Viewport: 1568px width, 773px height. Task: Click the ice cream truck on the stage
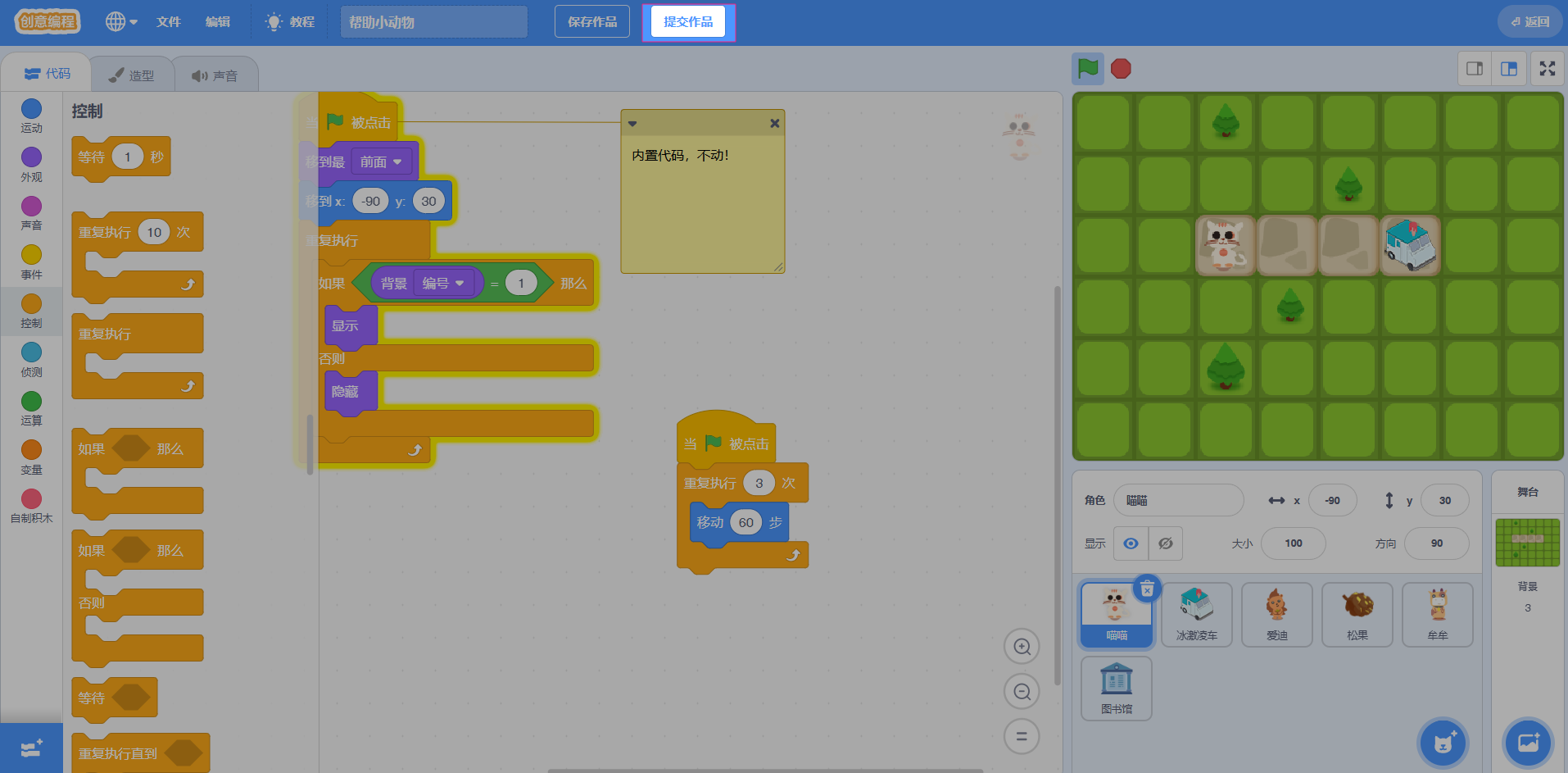point(1410,245)
